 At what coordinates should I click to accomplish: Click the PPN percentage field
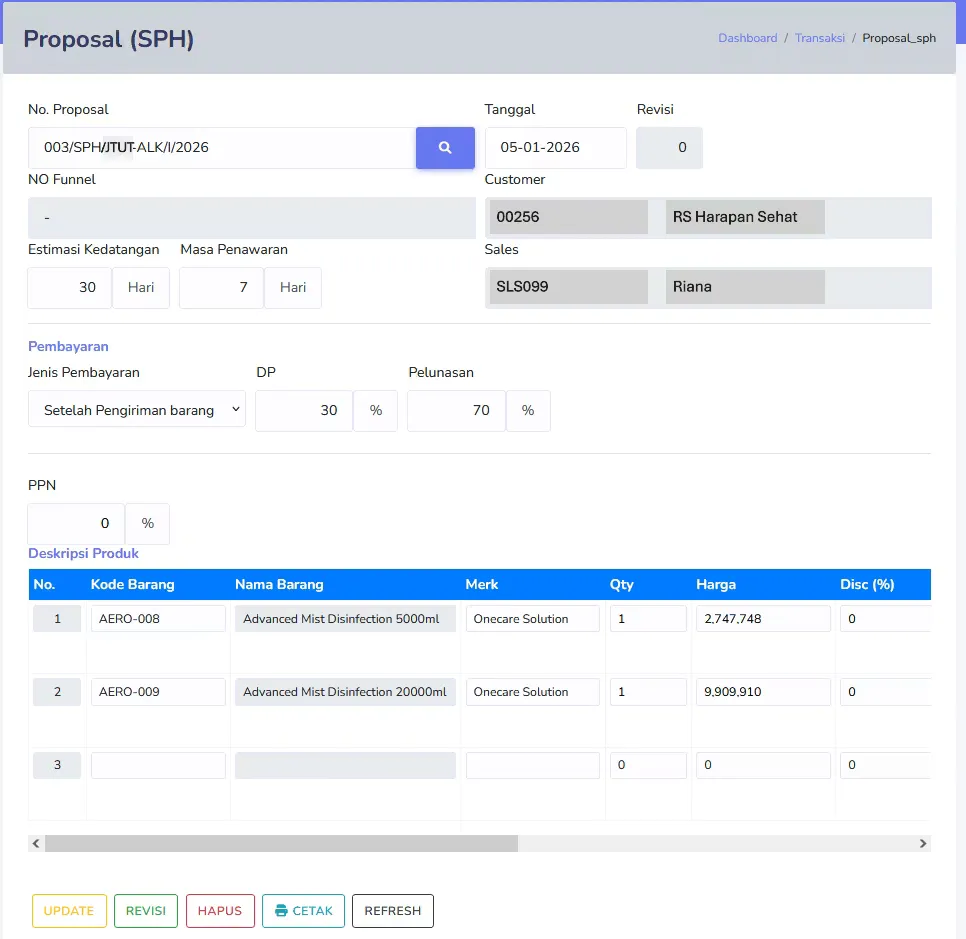(76, 524)
